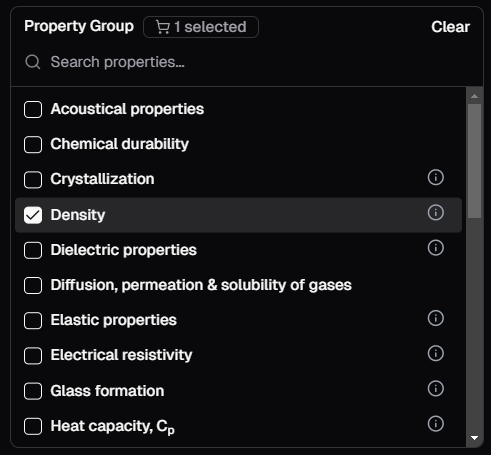View info for Glass formation
Image resolution: width=491 pixels, height=455 pixels.
point(435,388)
